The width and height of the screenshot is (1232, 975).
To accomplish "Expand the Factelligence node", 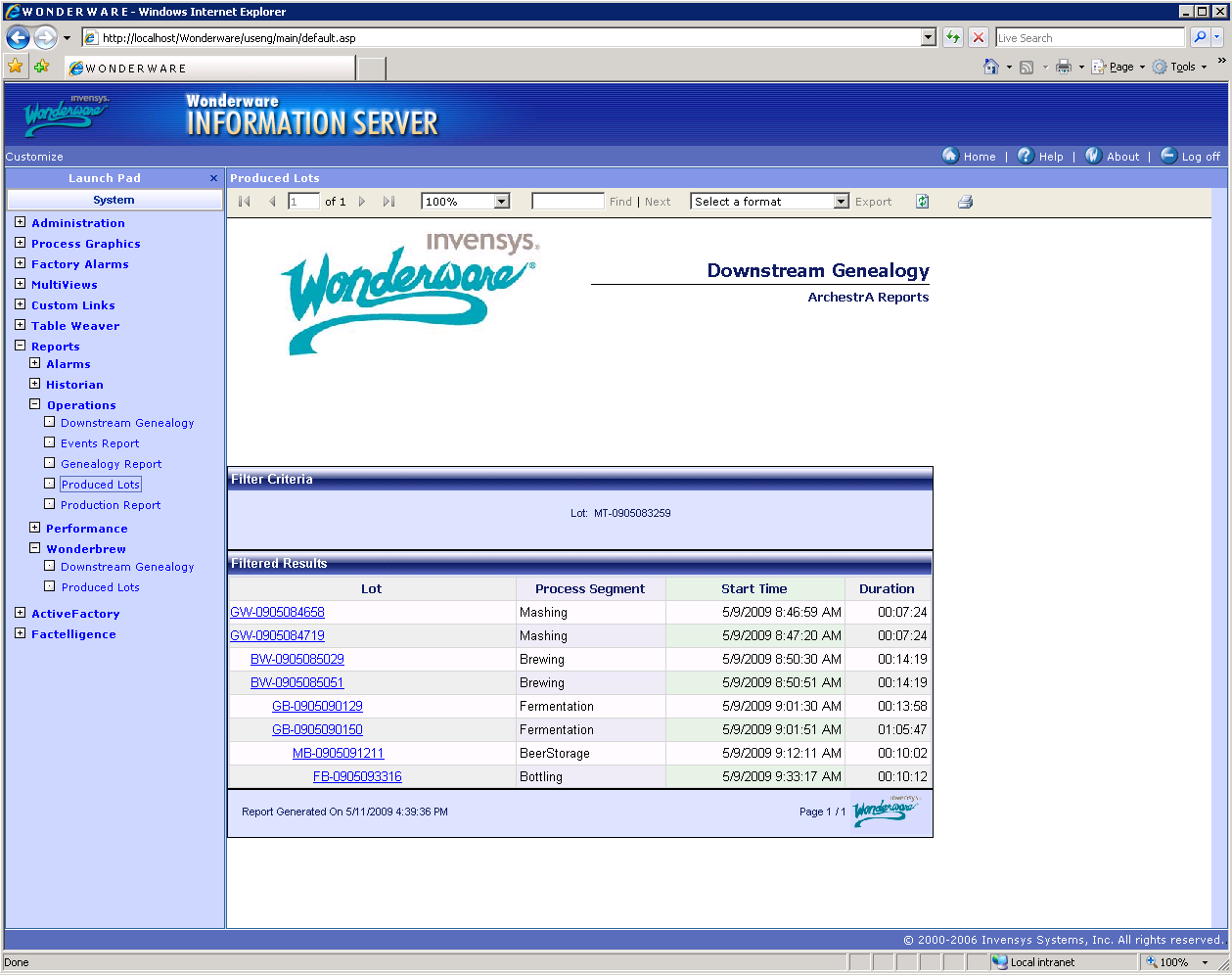I will click(21, 633).
